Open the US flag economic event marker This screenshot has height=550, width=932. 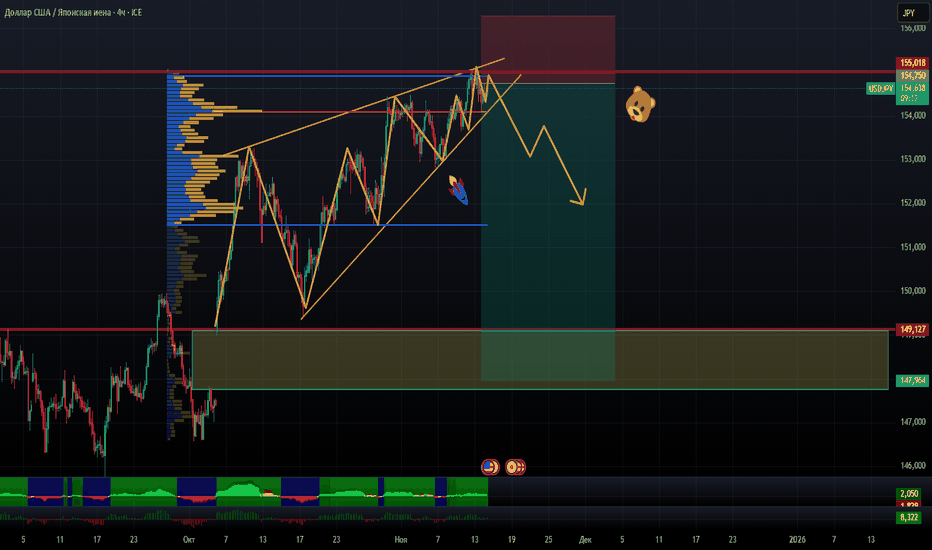click(x=489, y=466)
